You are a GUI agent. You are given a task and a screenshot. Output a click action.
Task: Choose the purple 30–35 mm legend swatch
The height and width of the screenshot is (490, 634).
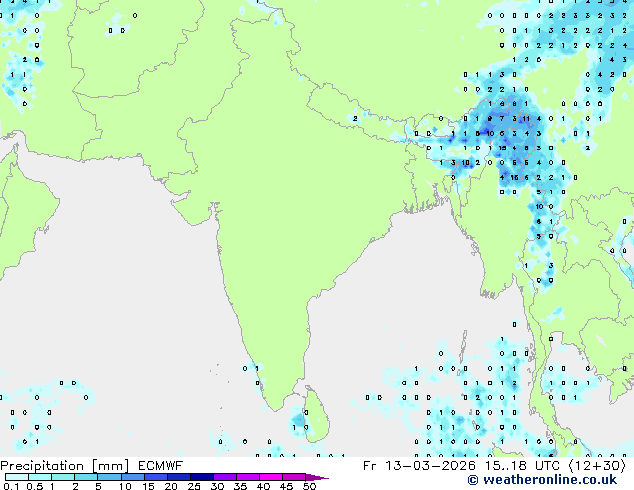point(225,477)
